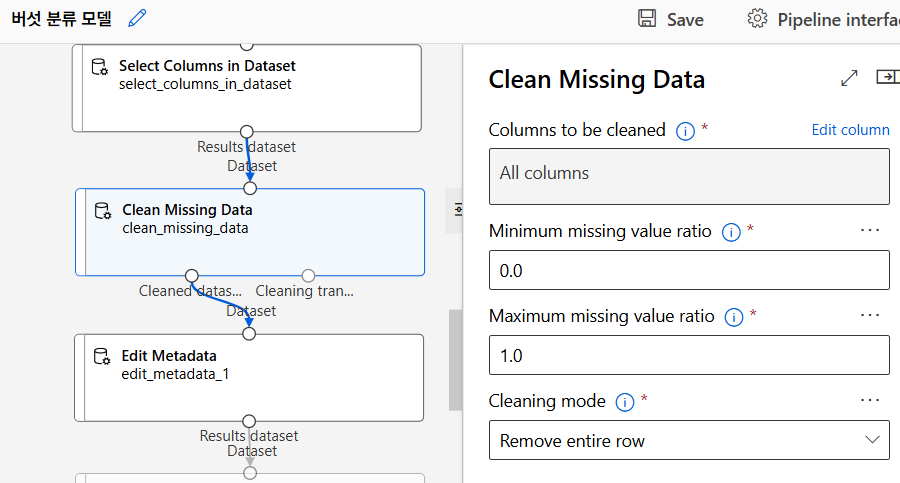Click the Edit column link
The width and height of the screenshot is (900, 483).
tap(850, 130)
